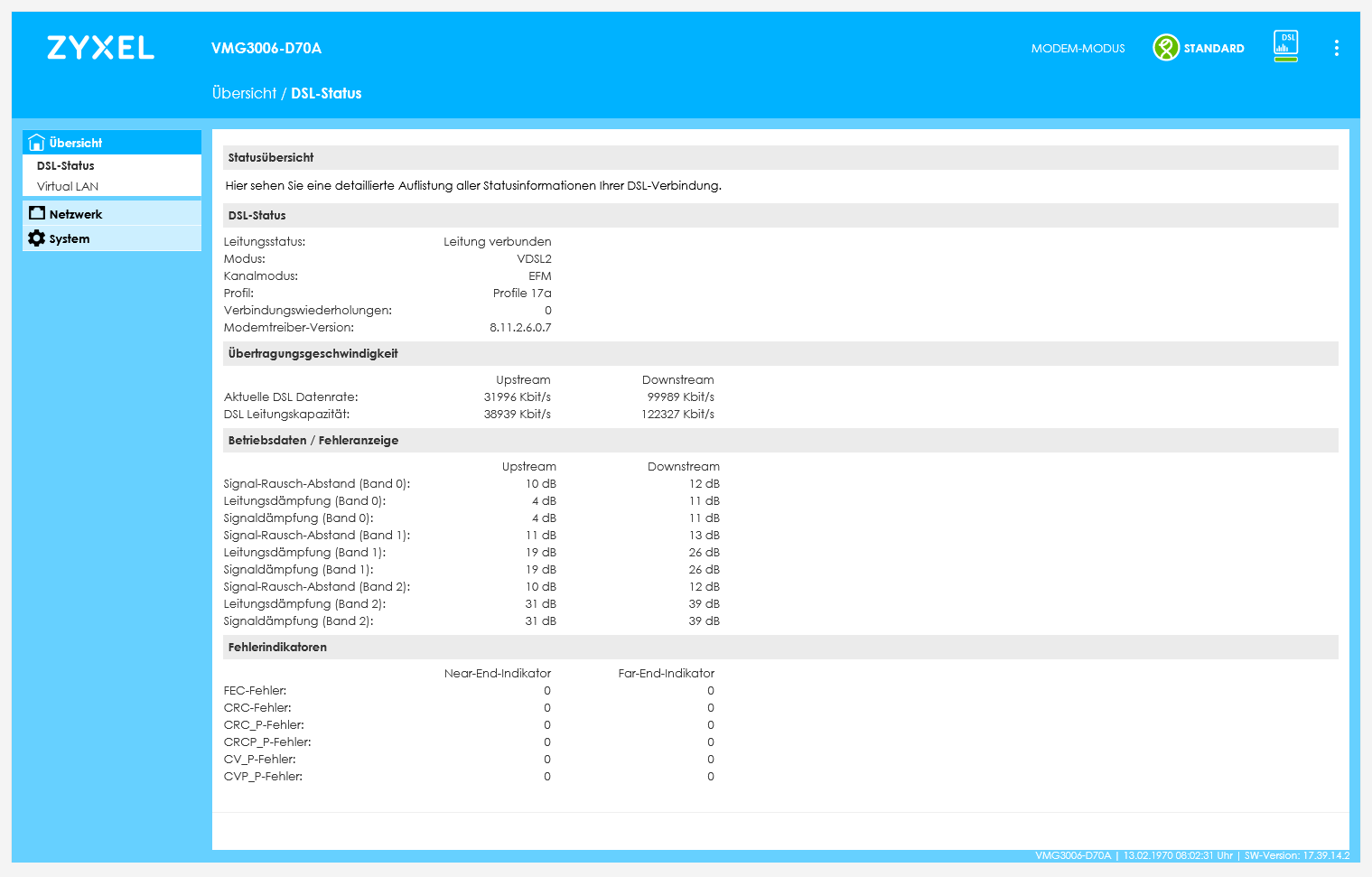Select DSL-Status in the sidebar

click(x=65, y=166)
